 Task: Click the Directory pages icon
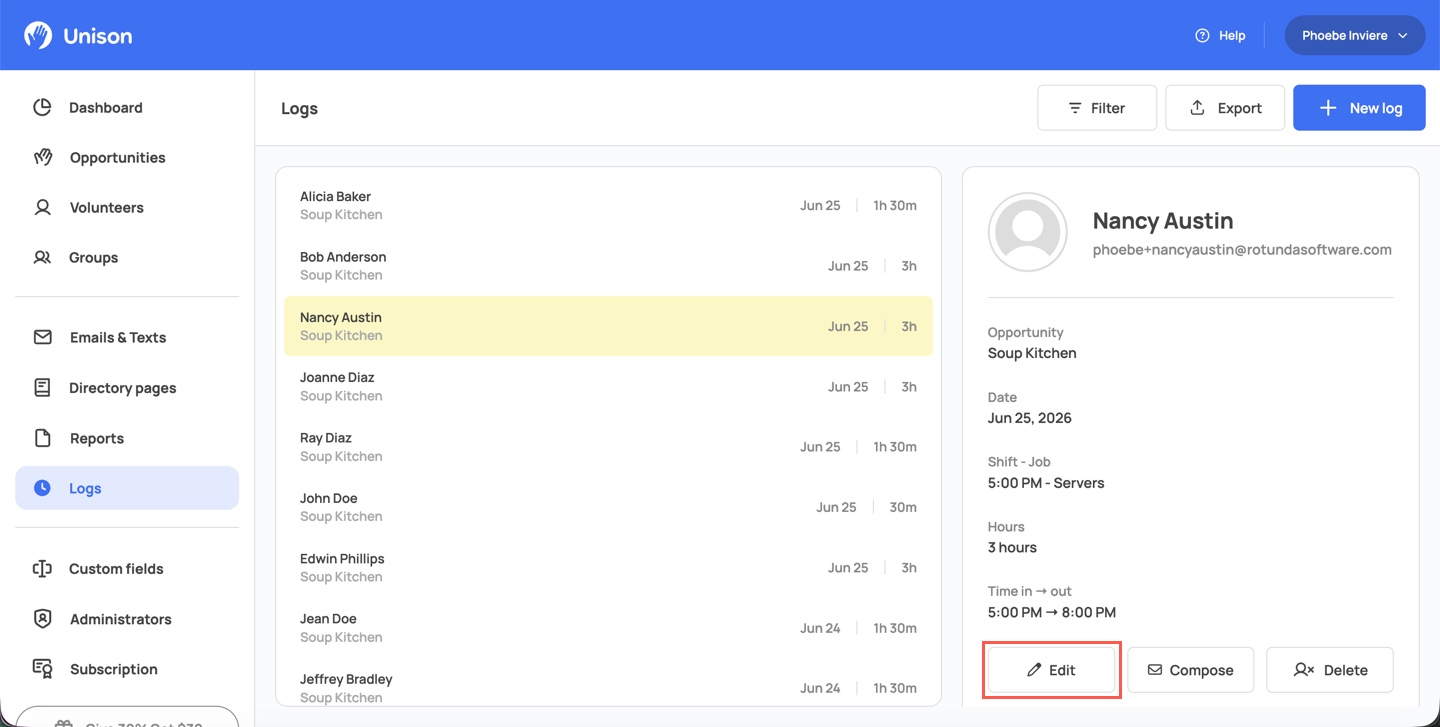click(x=42, y=387)
